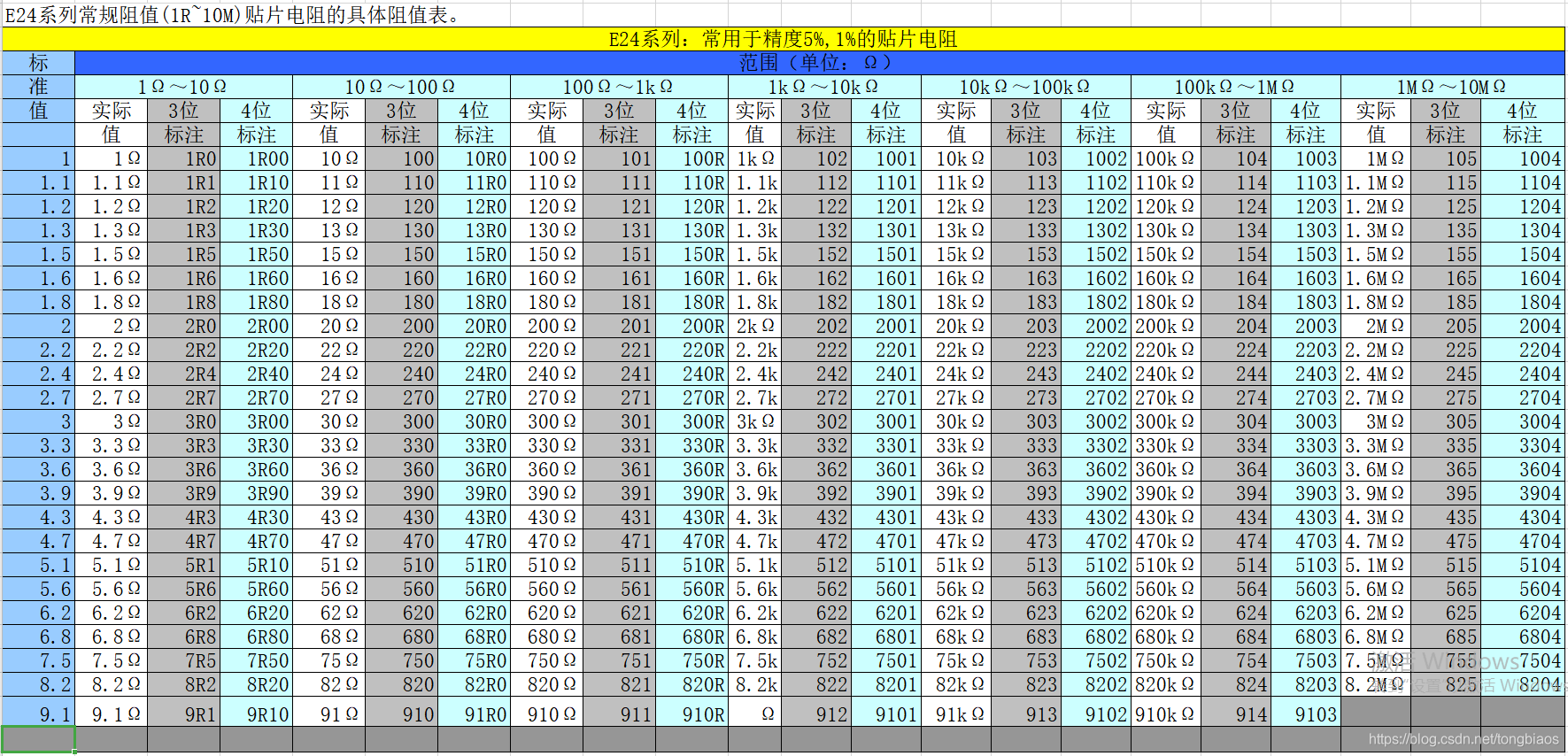1568x756 pixels.
Task: Select the cell containing "100R"
Action: [x=691, y=158]
